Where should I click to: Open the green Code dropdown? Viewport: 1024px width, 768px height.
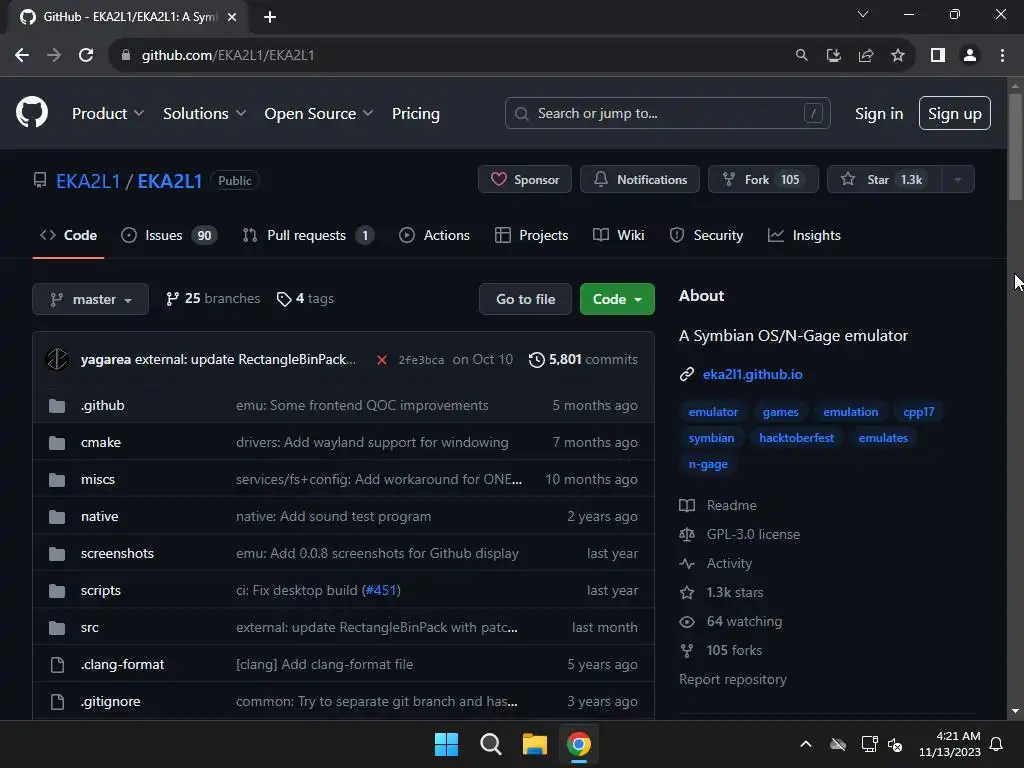617,299
